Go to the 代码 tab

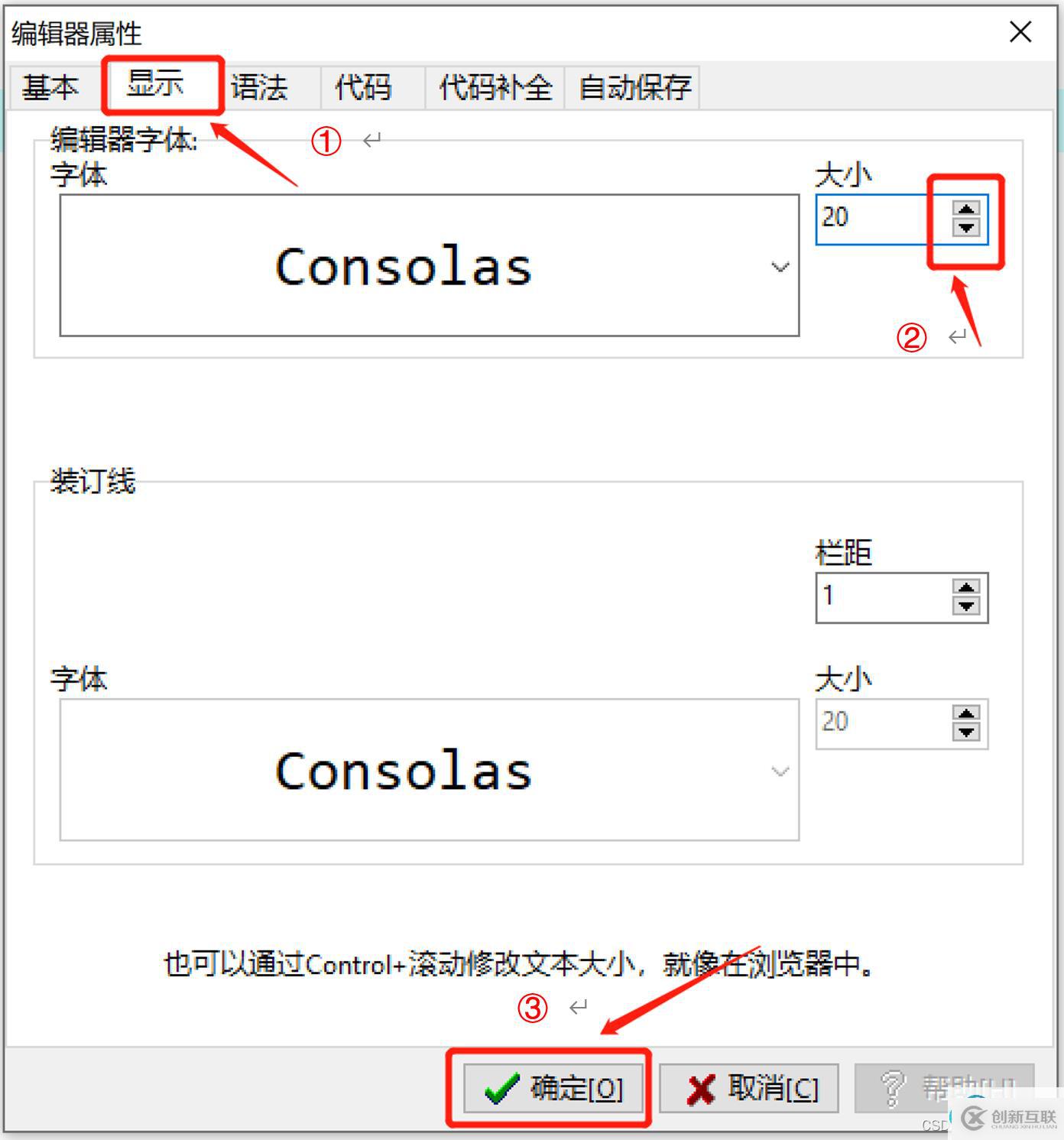[x=364, y=87]
